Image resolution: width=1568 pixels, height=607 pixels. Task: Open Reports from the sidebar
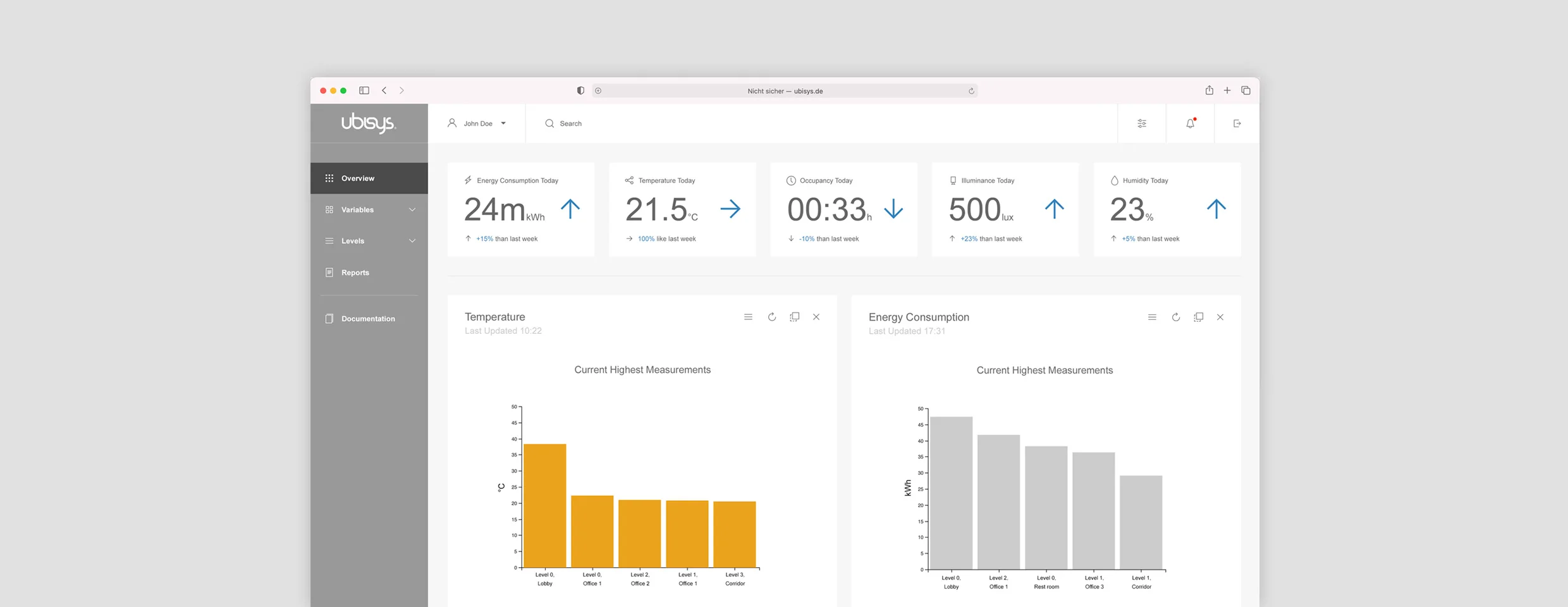369,273
